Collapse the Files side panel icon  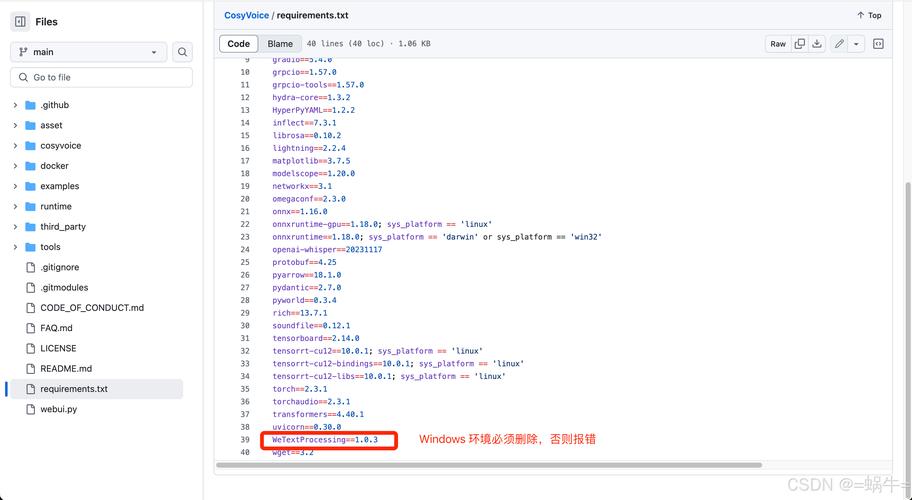pos(20,22)
